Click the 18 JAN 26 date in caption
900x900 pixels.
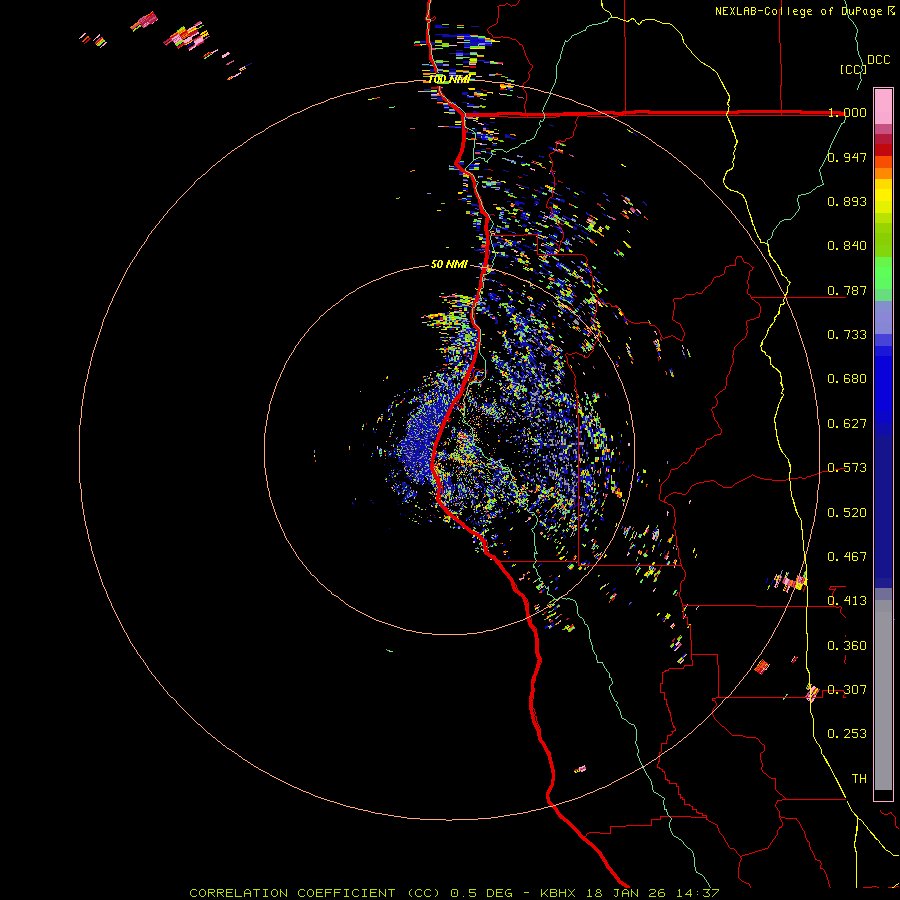coord(627,893)
